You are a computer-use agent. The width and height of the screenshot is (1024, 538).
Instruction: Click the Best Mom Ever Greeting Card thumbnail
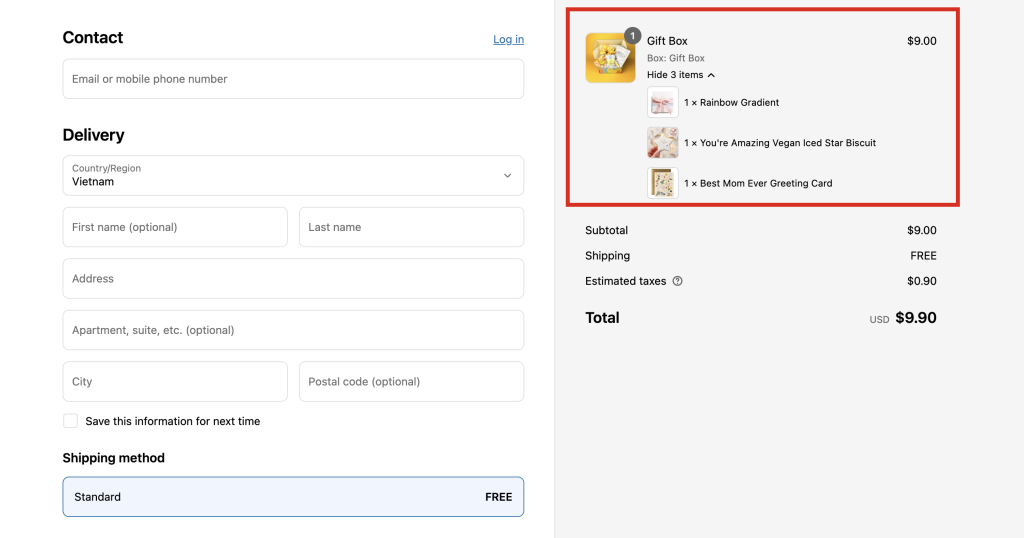tap(663, 183)
